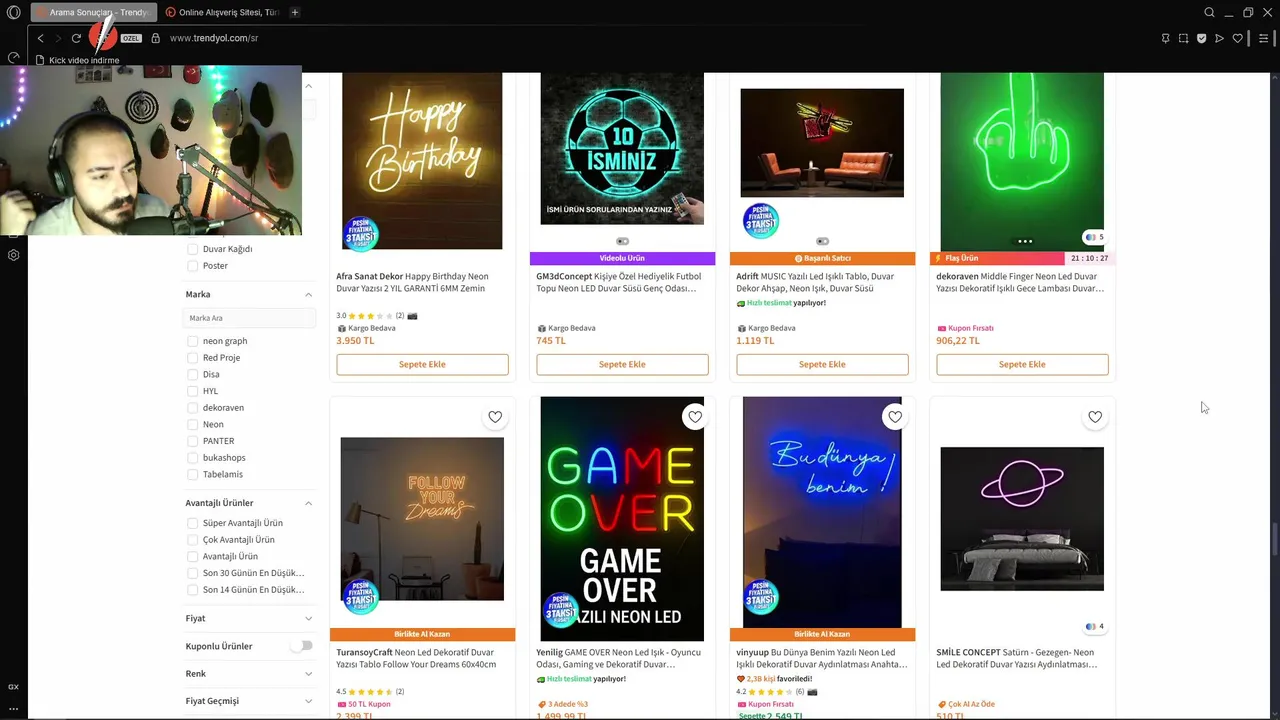Click the Marka Ara search field

[x=249, y=318]
